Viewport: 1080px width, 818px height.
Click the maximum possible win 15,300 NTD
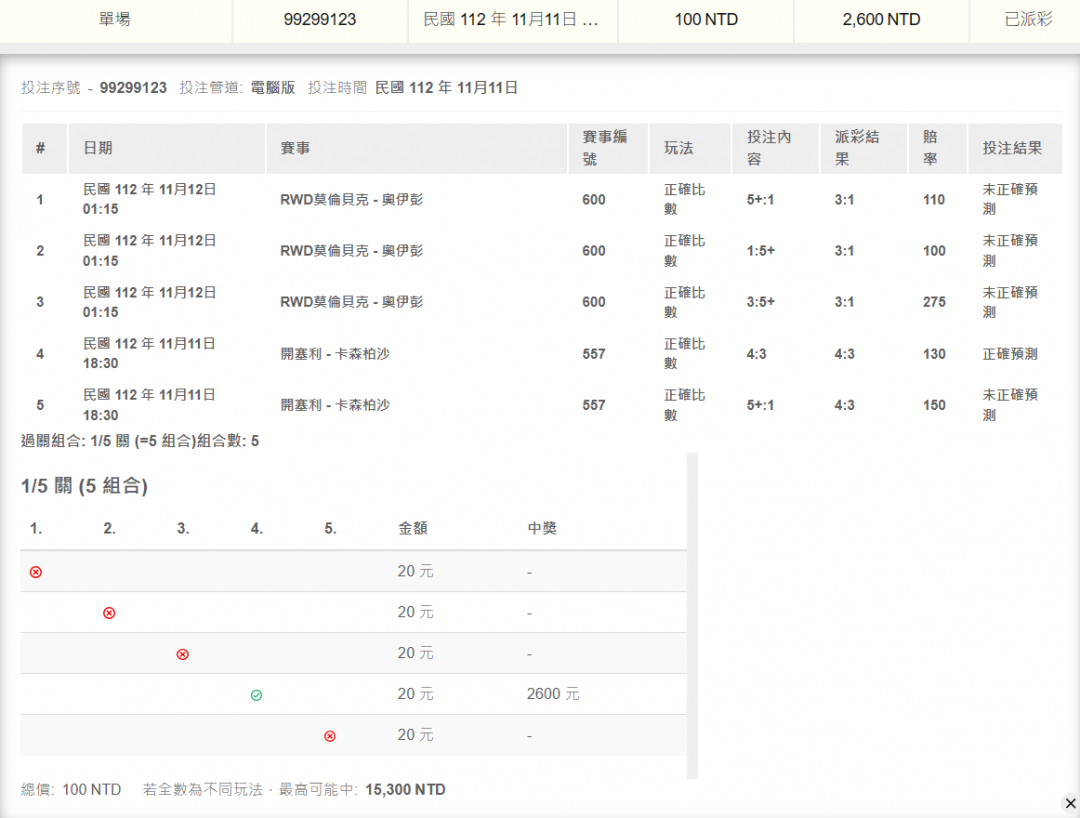coord(405,790)
